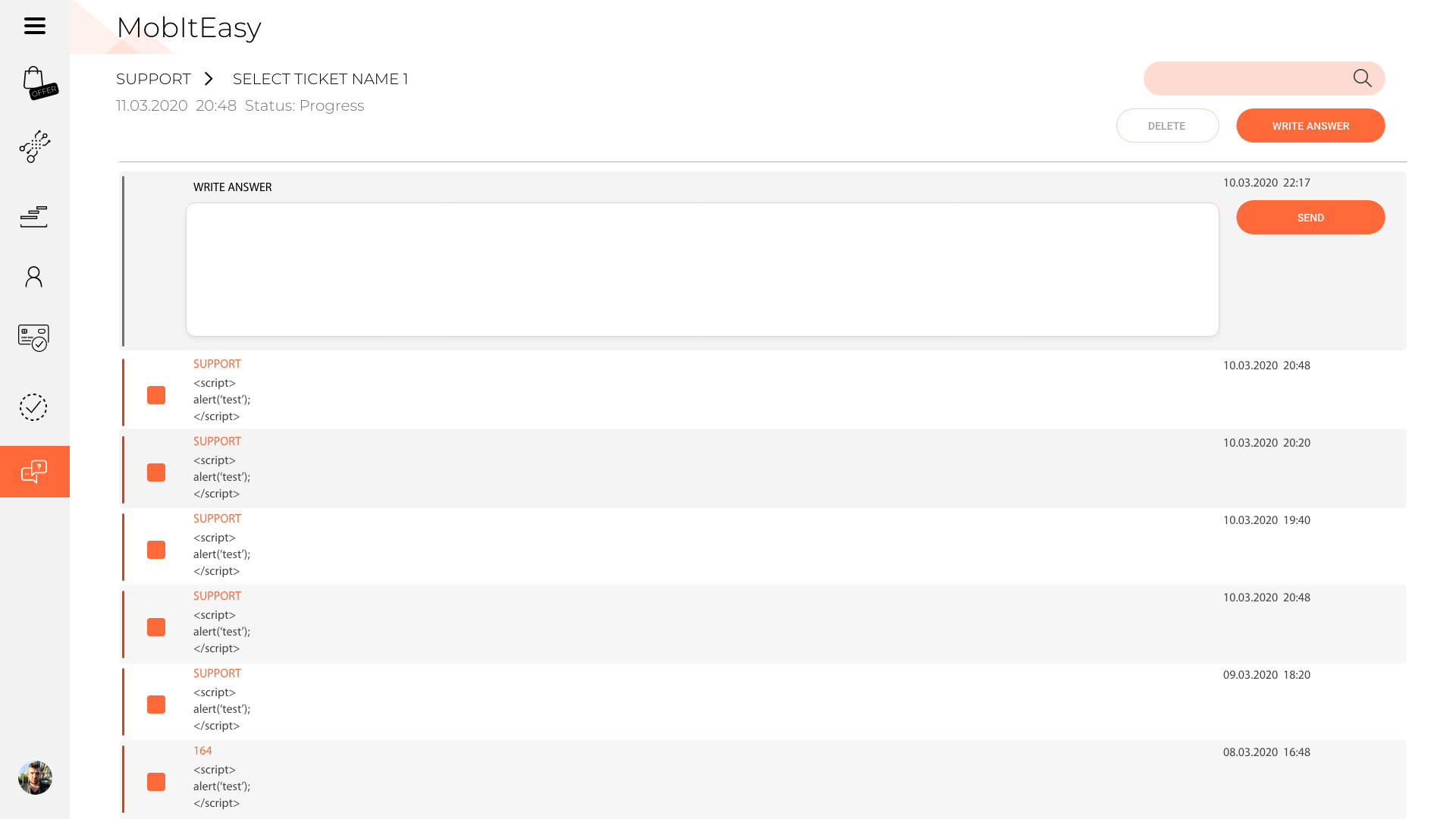Open the stacked bars sidebar icon
The width and height of the screenshot is (1456, 819).
34,216
